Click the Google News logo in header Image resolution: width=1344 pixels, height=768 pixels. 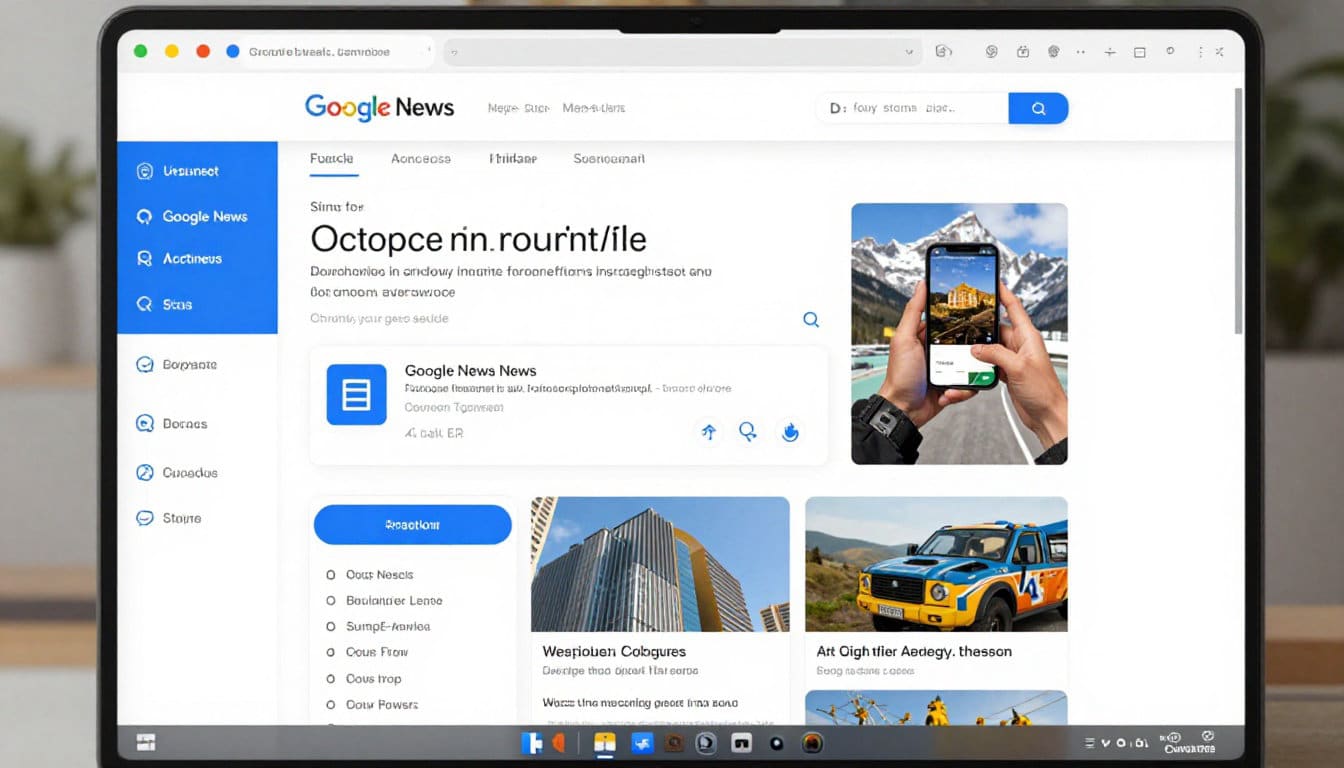[379, 107]
